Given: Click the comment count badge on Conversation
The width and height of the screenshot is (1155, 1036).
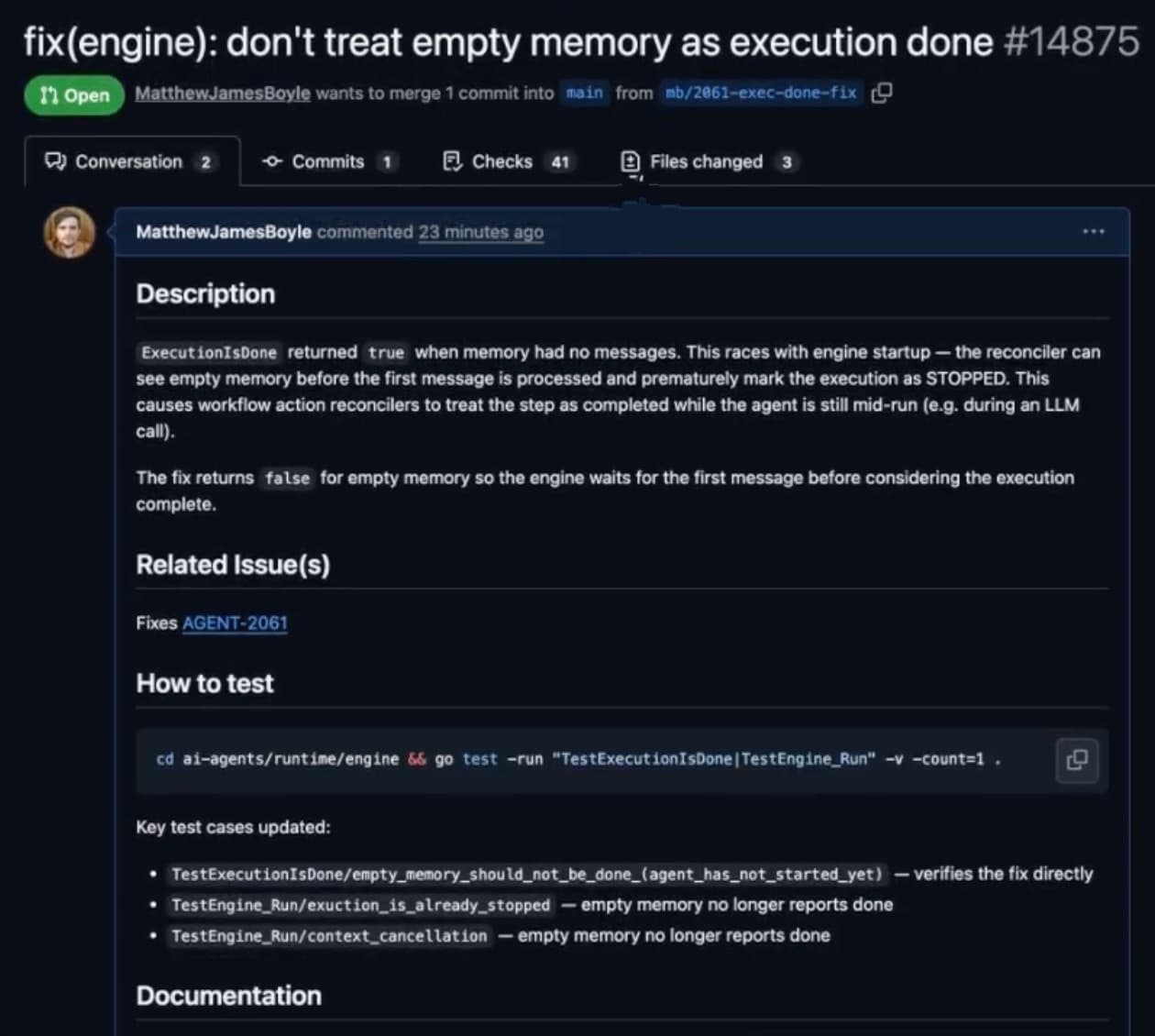Looking at the screenshot, I should point(207,162).
